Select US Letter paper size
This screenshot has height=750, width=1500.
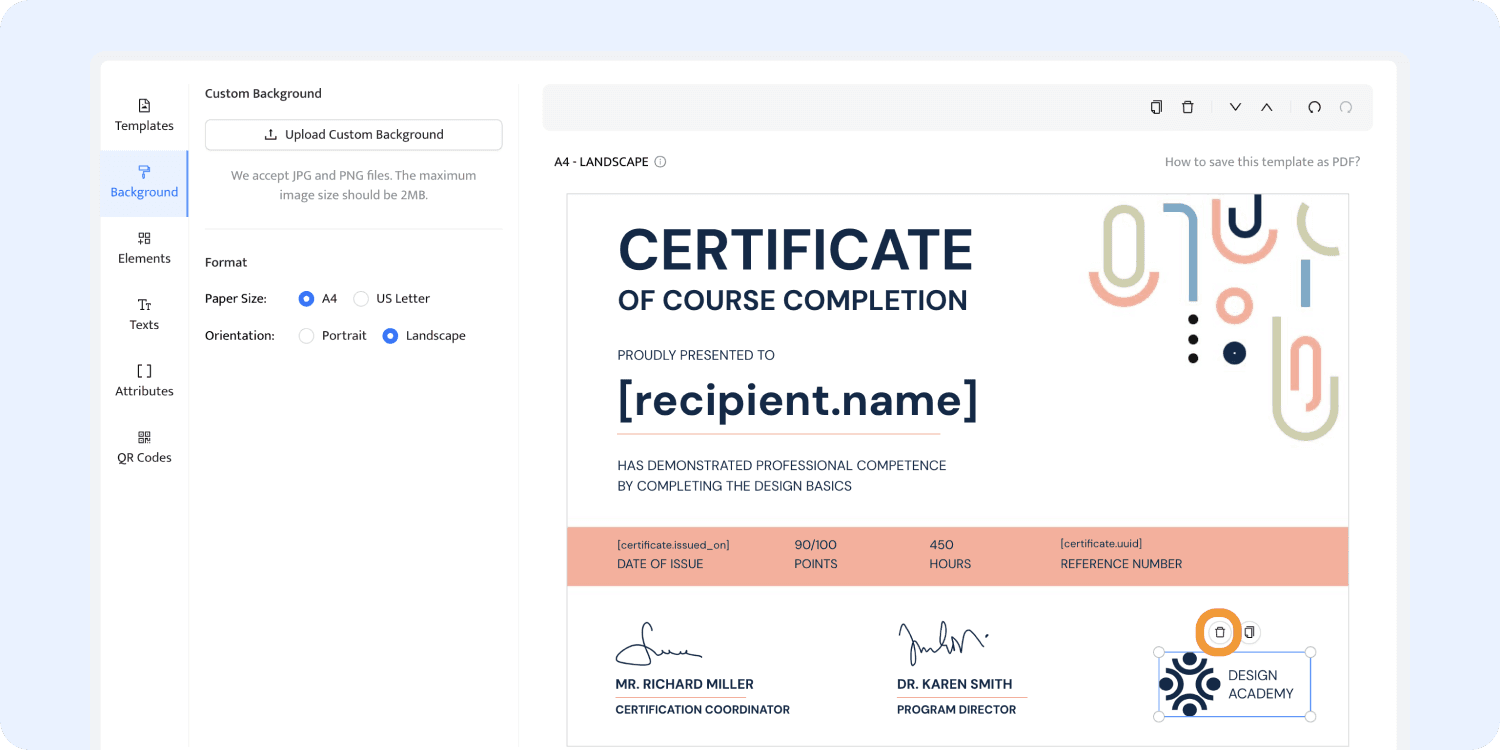click(361, 299)
